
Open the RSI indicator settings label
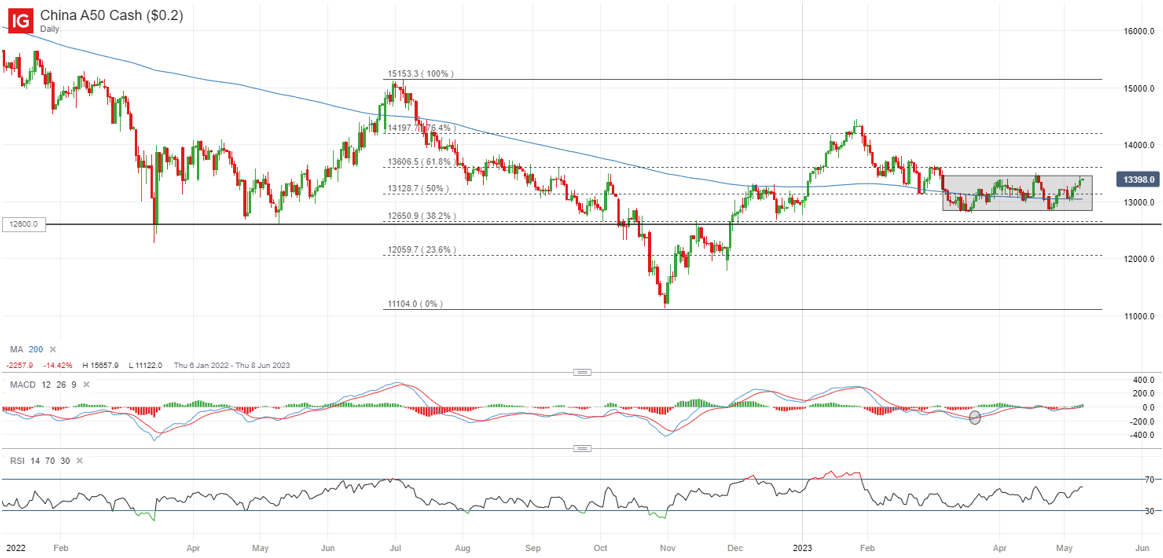point(16,461)
